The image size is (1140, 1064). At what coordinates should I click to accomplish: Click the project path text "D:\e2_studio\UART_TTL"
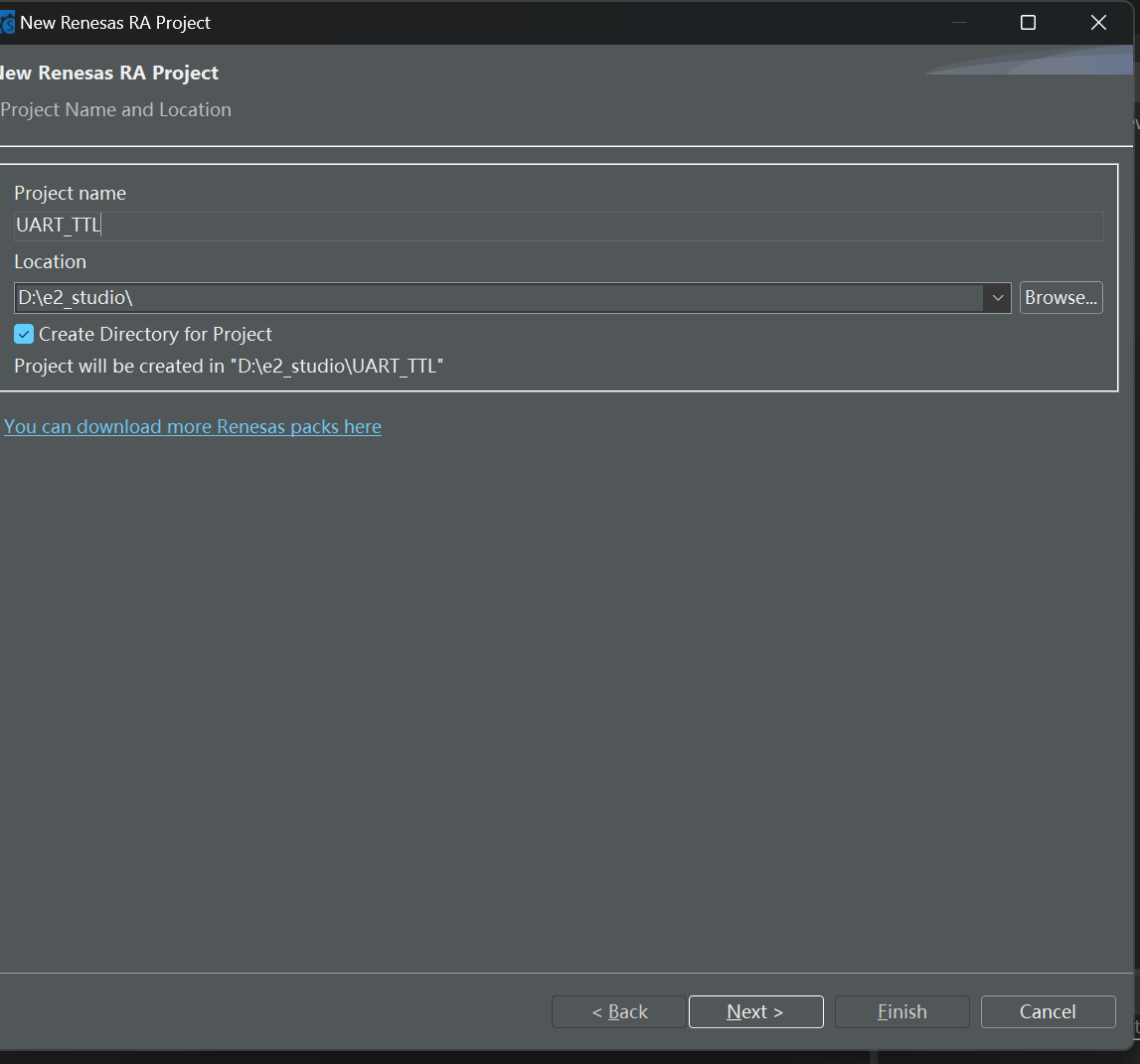[337, 367]
